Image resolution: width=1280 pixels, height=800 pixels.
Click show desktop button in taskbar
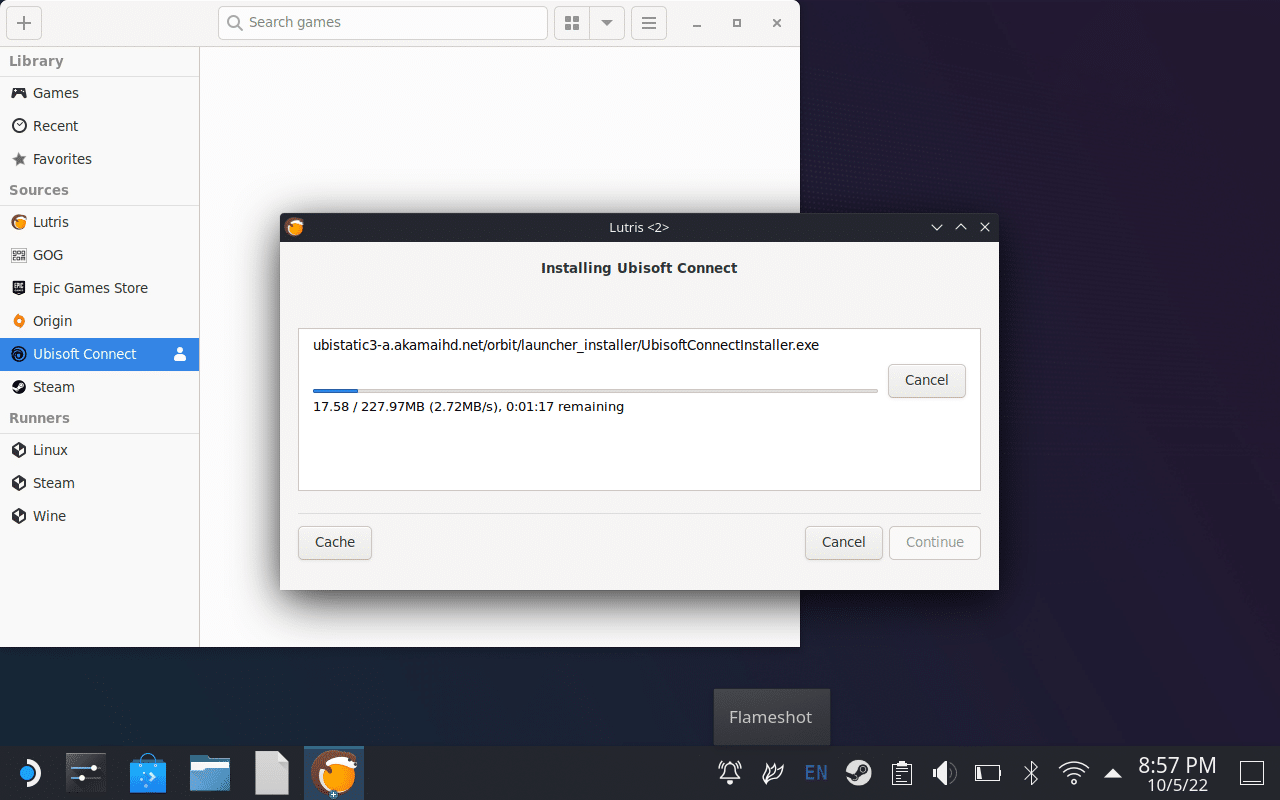[1252, 773]
